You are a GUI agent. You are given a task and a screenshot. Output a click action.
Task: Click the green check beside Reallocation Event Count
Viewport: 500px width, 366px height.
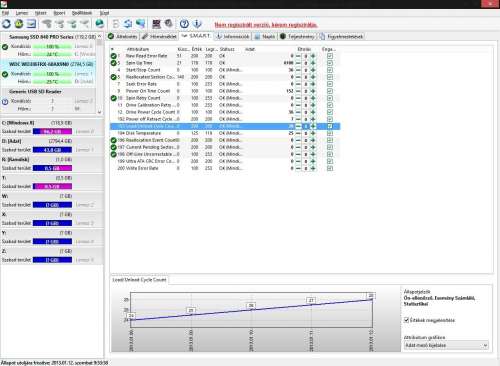tap(114, 140)
